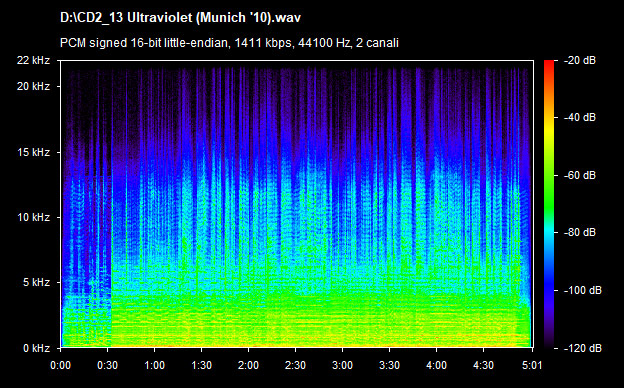This screenshot has width=624, height=388.
Task: Click the 22 kHz frequency axis label
Action: click(33, 60)
